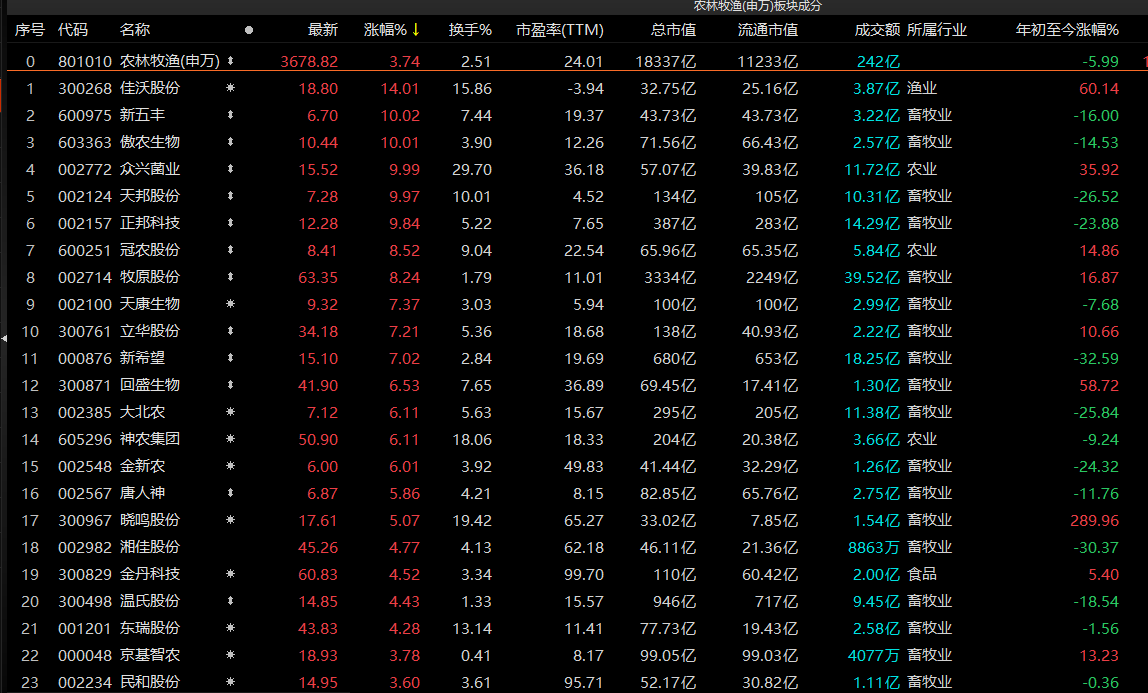Expand the collapsed left panel arrow

pyautogui.click(x=4, y=338)
